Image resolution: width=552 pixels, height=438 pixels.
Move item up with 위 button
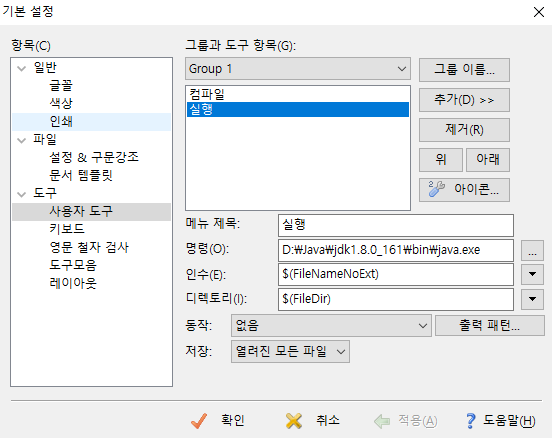click(441, 160)
